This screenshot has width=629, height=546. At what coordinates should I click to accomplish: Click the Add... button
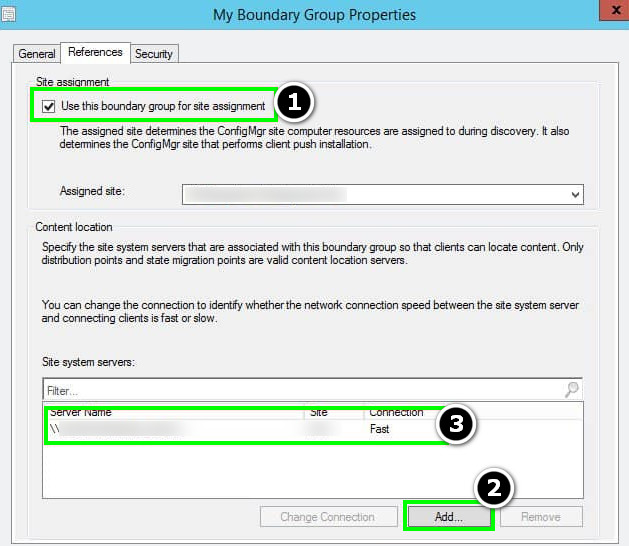tap(449, 517)
